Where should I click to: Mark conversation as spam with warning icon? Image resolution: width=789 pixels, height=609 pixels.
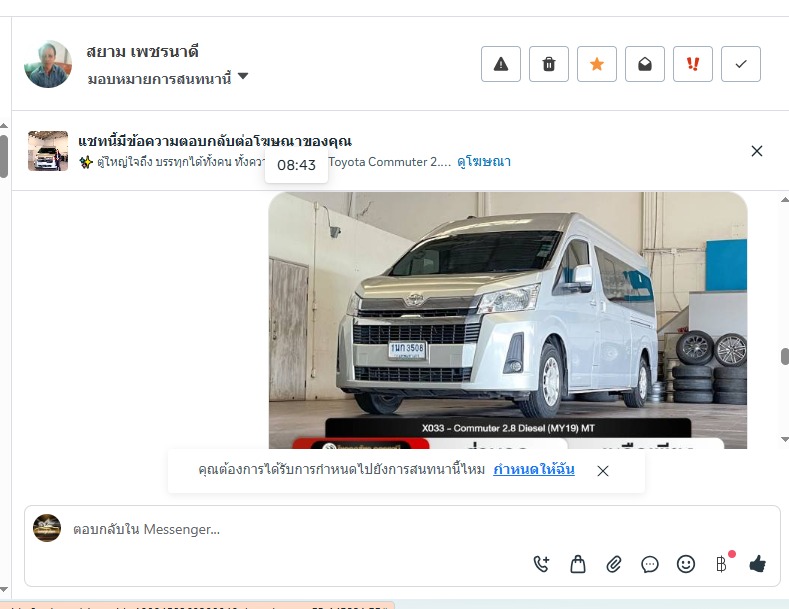pyautogui.click(x=501, y=64)
